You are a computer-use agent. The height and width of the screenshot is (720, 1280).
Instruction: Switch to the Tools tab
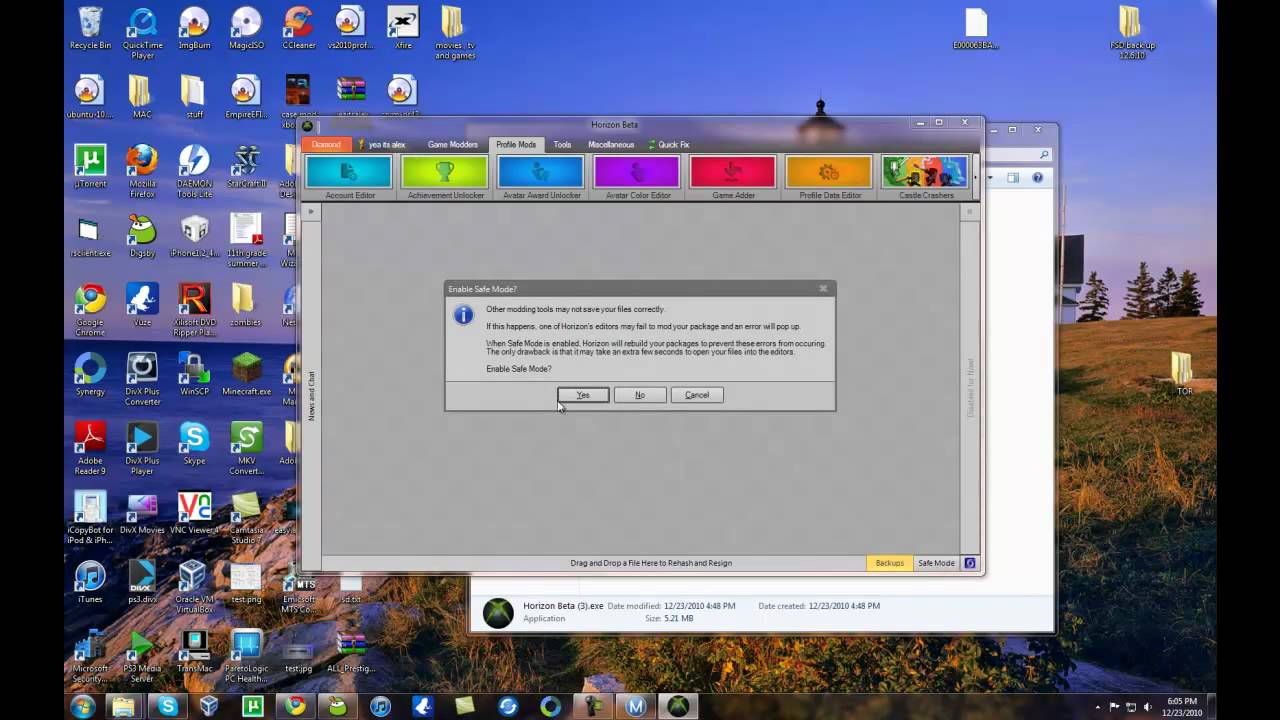click(x=563, y=145)
